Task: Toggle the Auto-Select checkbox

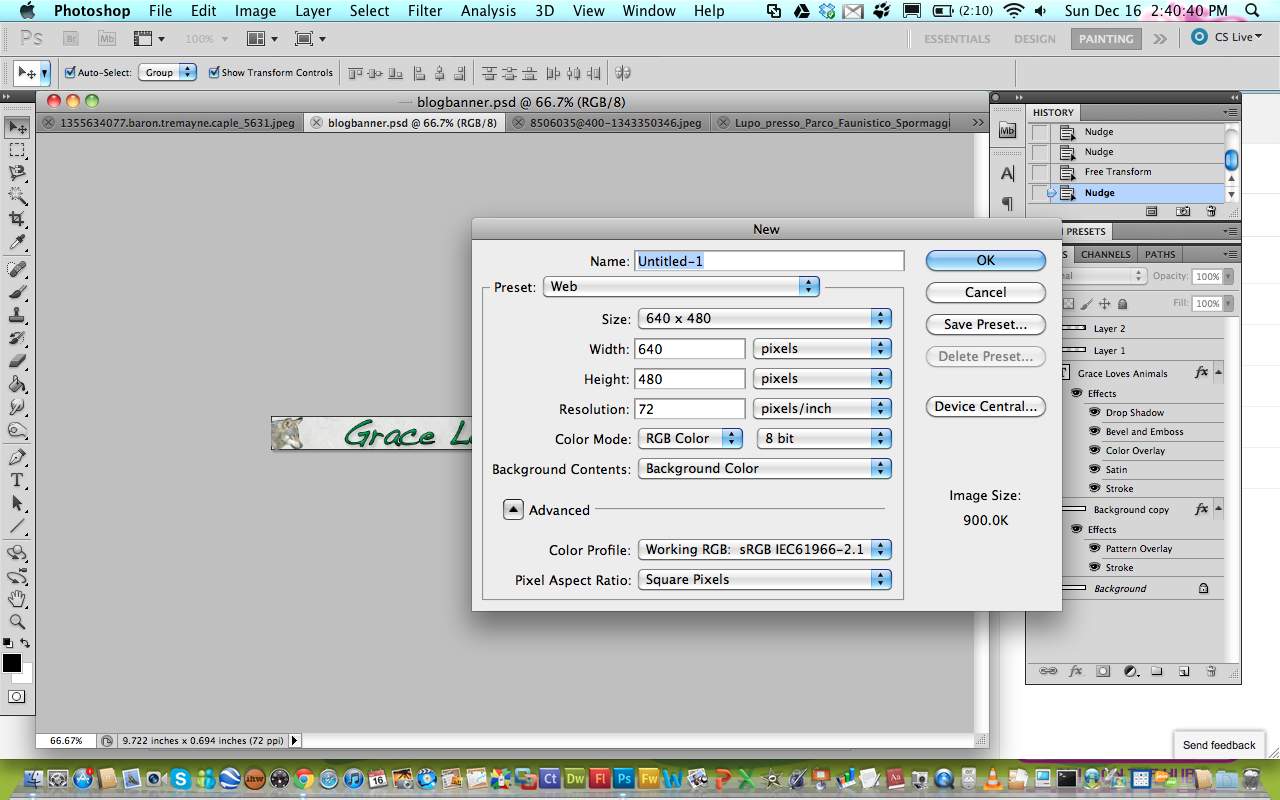Action: [70, 72]
